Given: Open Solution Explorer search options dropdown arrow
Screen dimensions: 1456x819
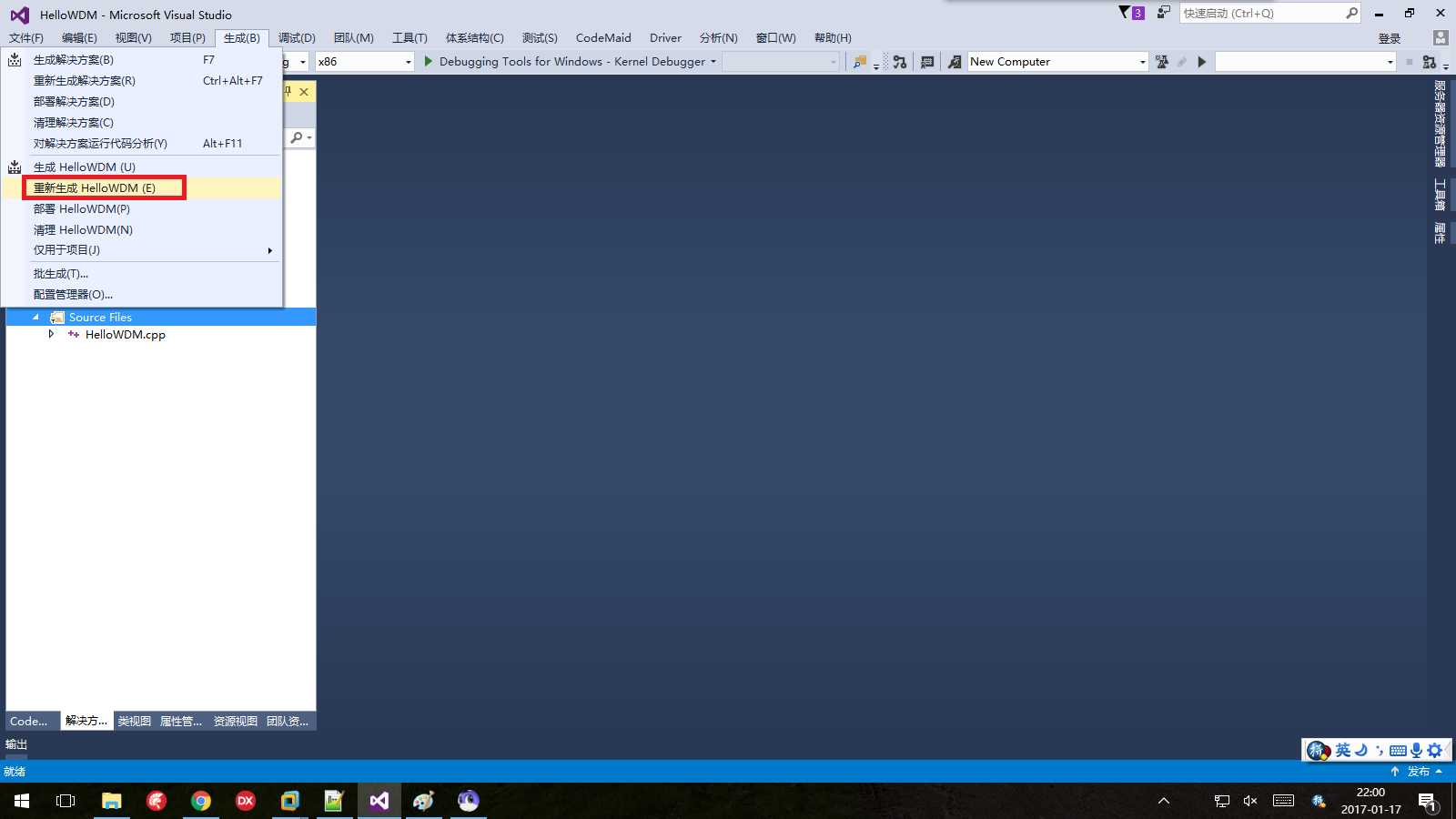Looking at the screenshot, I should 309,137.
